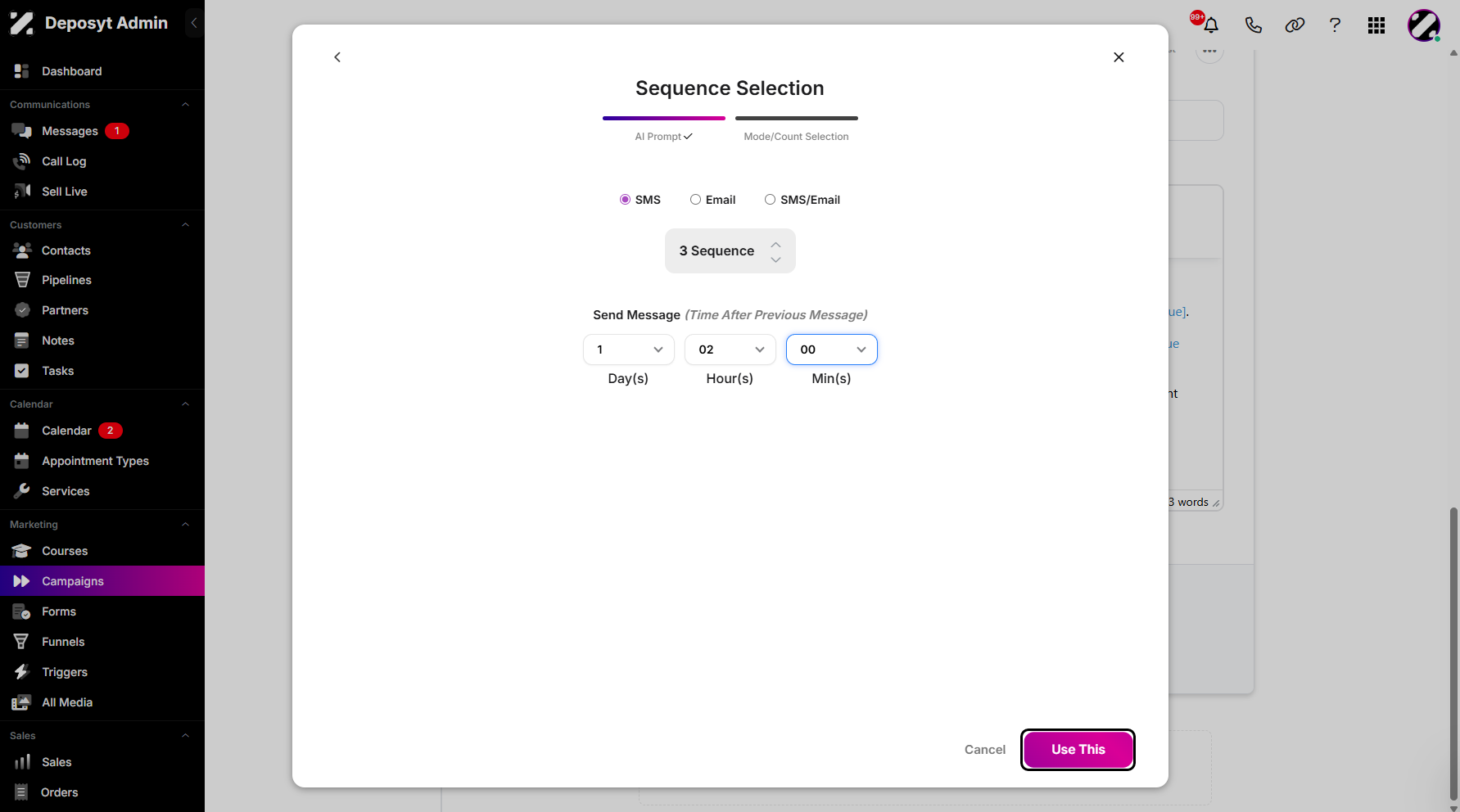Click the Deposyt Admin logo
Viewport: 1460px width, 812px height.
(88, 23)
